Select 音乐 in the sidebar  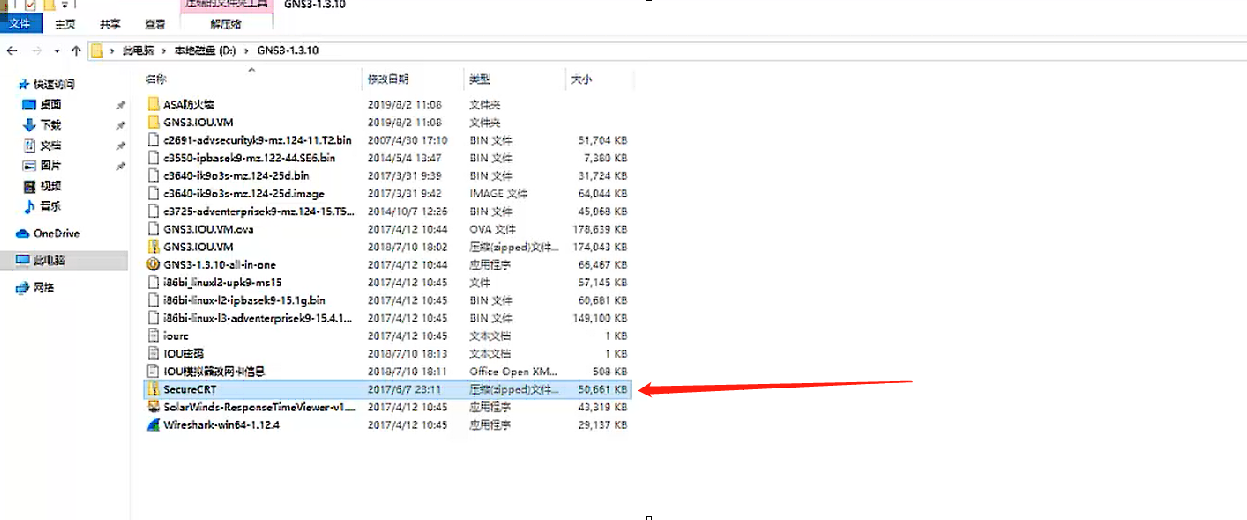pyautogui.click(x=50, y=206)
